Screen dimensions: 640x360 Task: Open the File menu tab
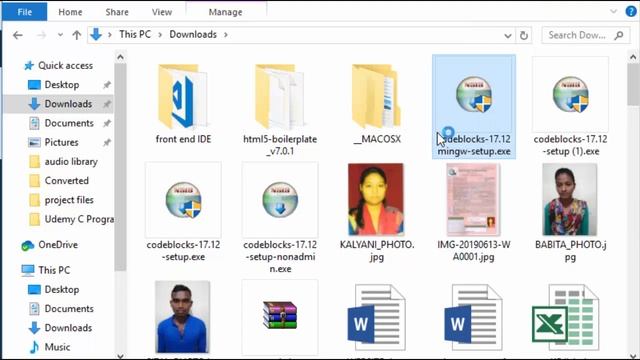[24, 12]
